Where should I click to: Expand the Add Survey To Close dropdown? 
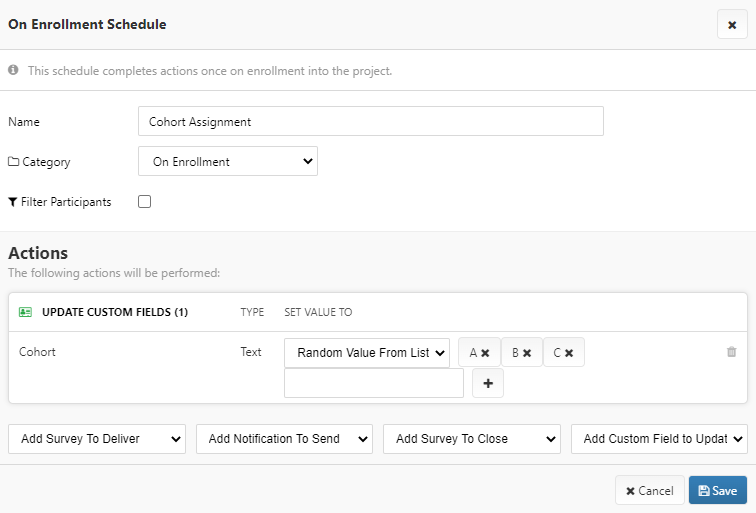coord(472,438)
